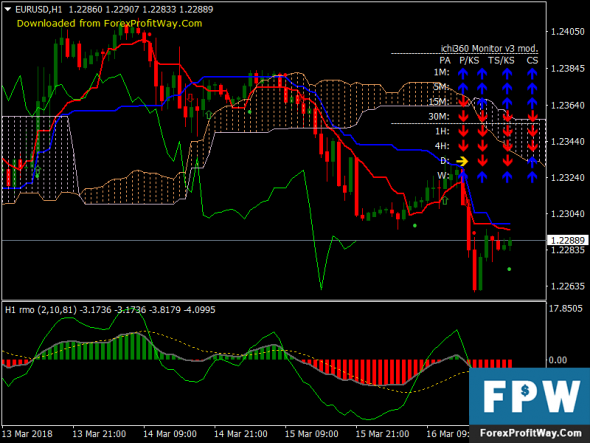
Task: Click the PA column header
Action: (445, 61)
